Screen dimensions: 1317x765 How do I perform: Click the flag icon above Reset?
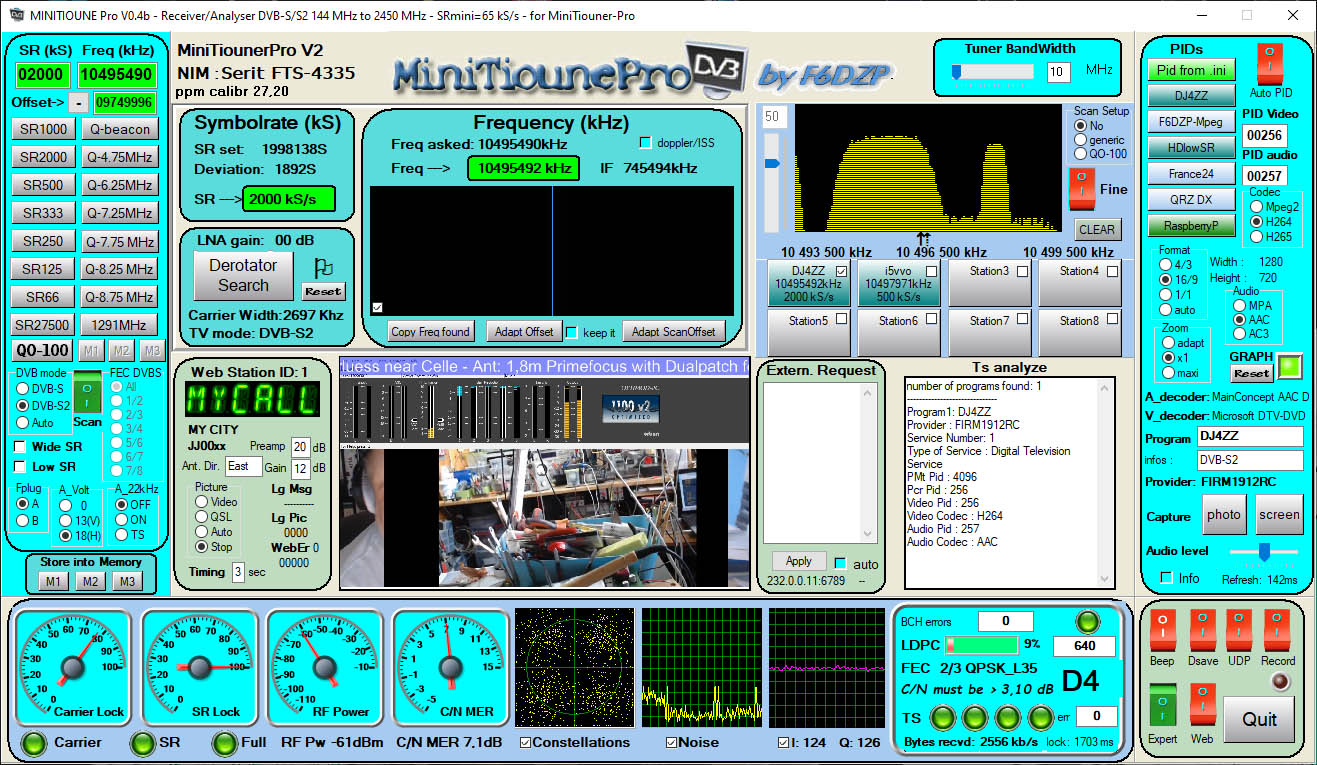coord(323,268)
